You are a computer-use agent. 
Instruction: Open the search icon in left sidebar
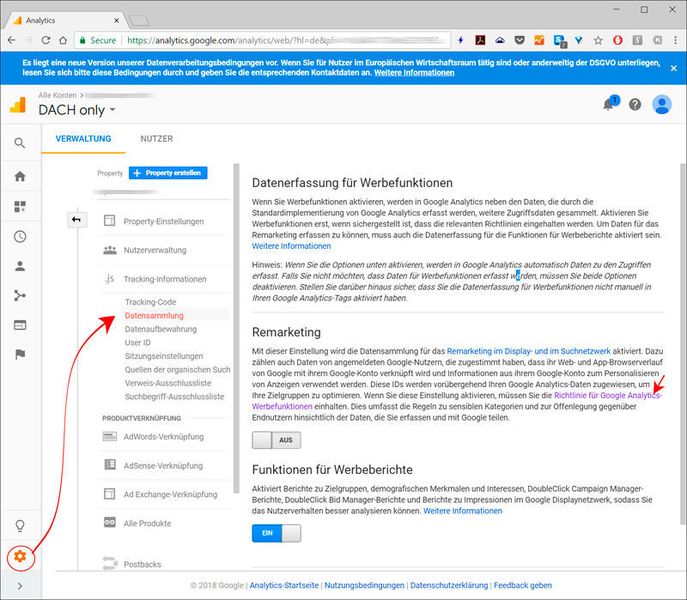(19, 143)
